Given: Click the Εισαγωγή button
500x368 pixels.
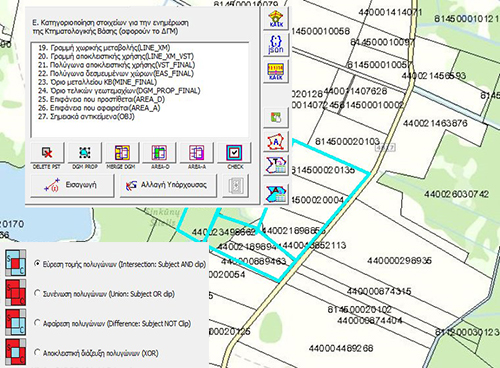Looking at the screenshot, I should pos(72,185).
